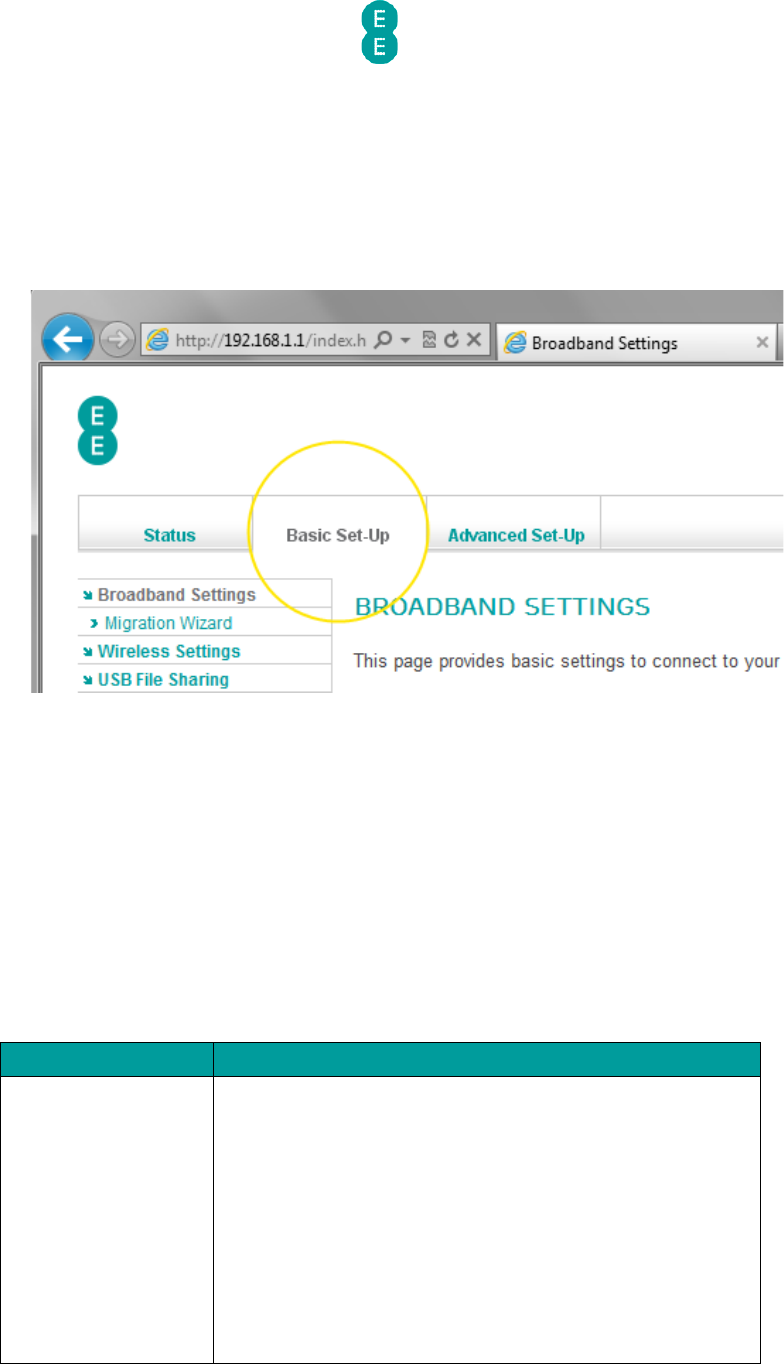Click the search magnifier icon in address bar

pos(382,341)
